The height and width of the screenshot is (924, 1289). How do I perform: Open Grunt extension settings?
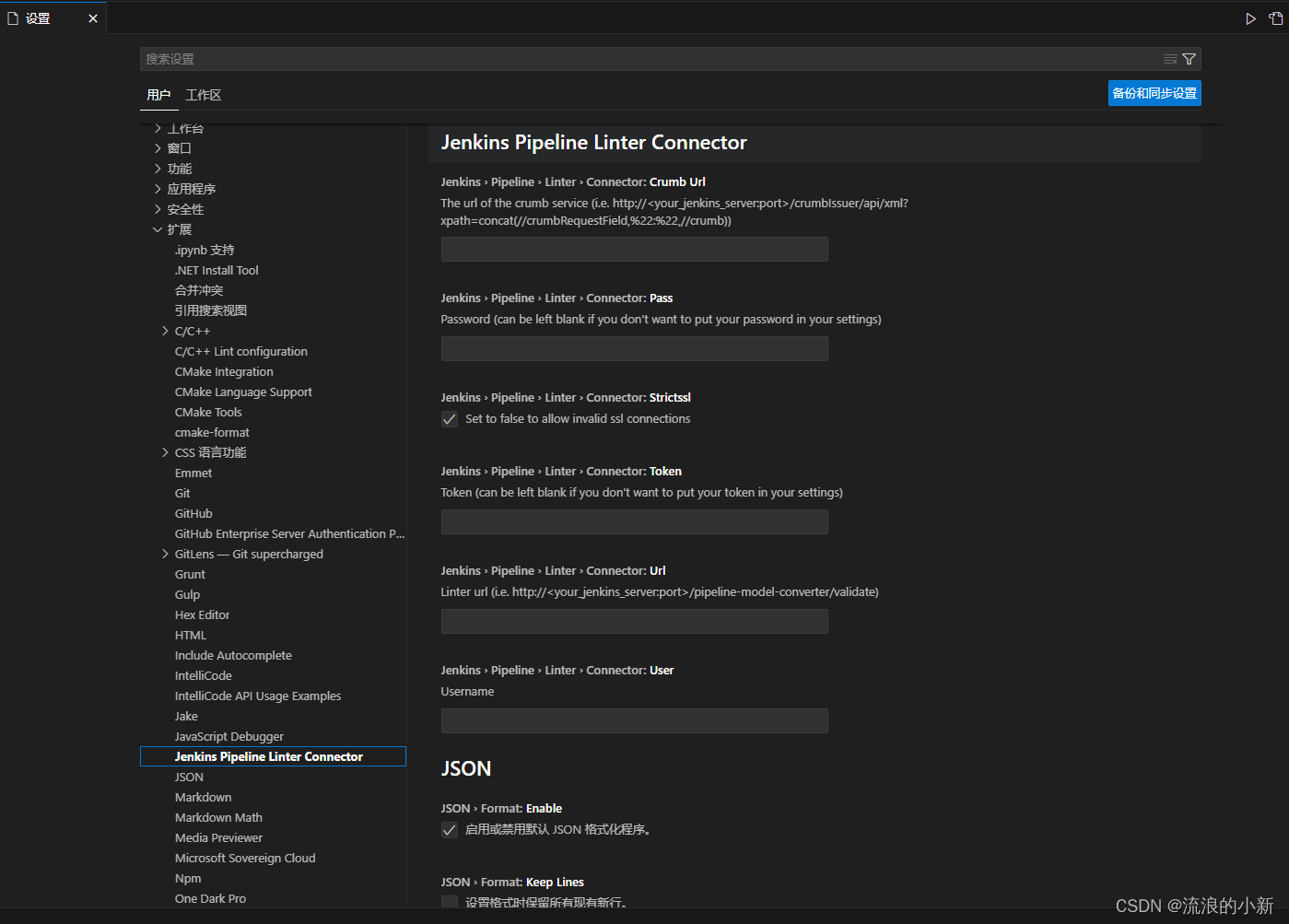[190, 574]
